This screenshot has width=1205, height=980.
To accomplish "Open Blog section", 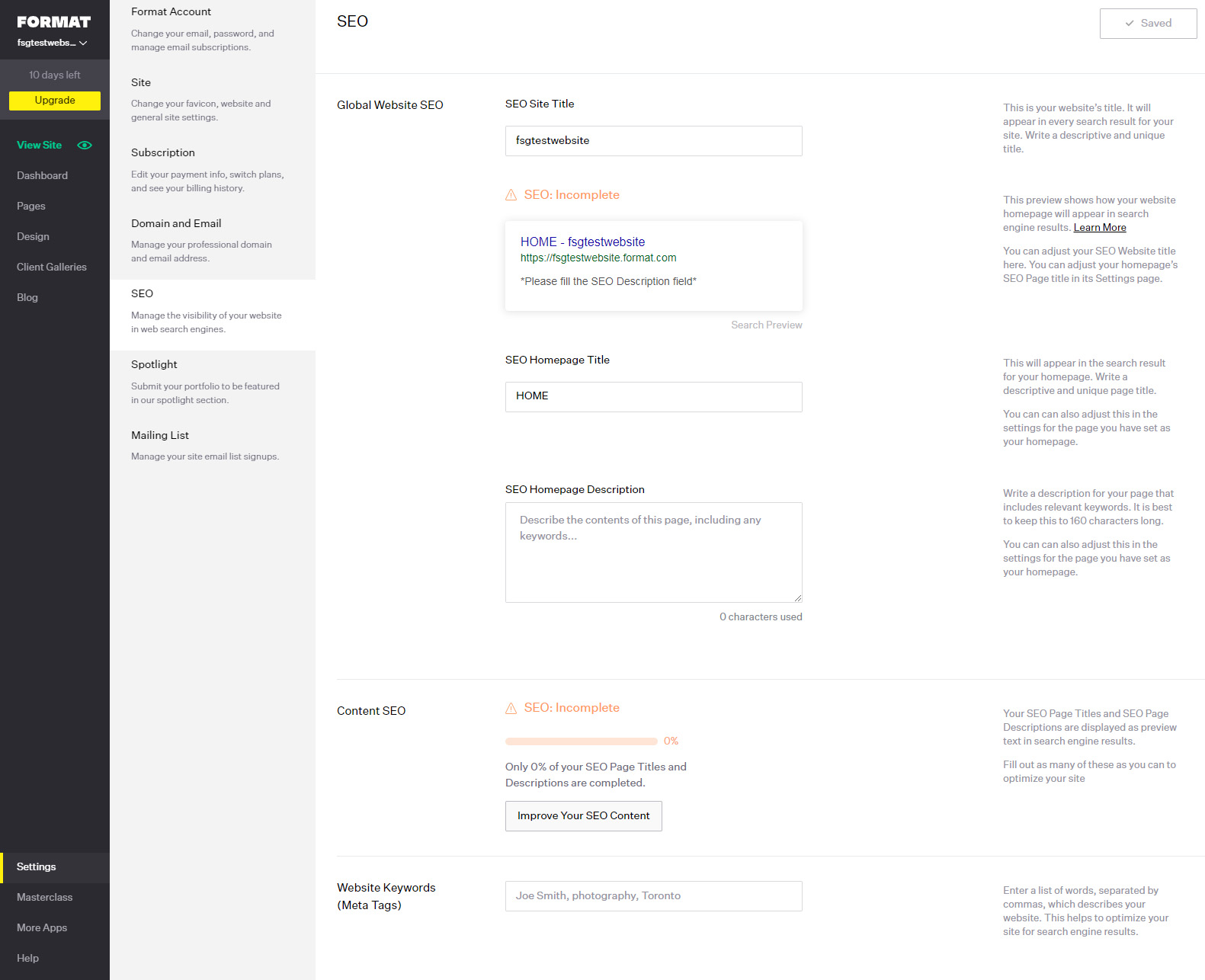I will click(27, 297).
